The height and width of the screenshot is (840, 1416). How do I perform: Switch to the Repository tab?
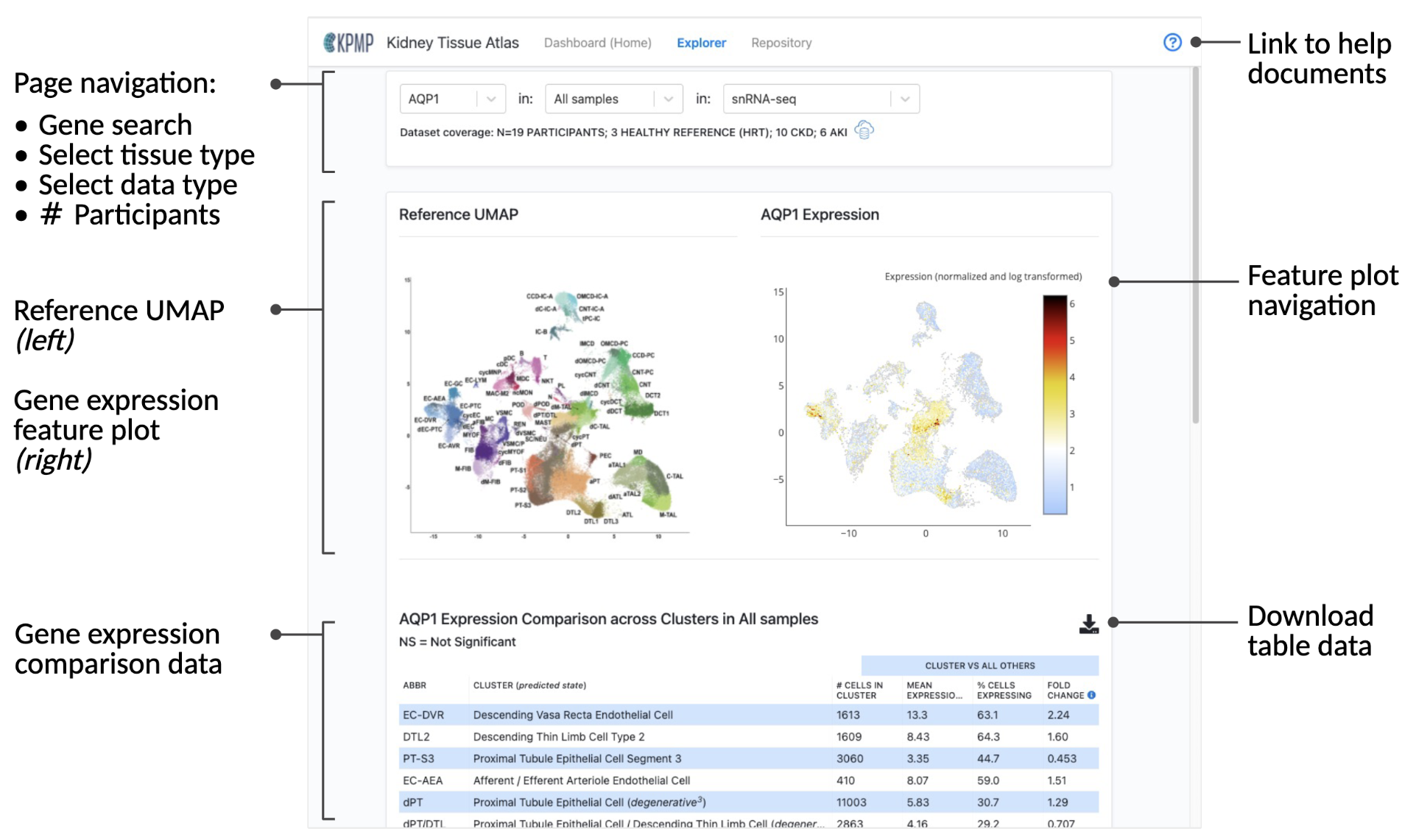pos(781,43)
